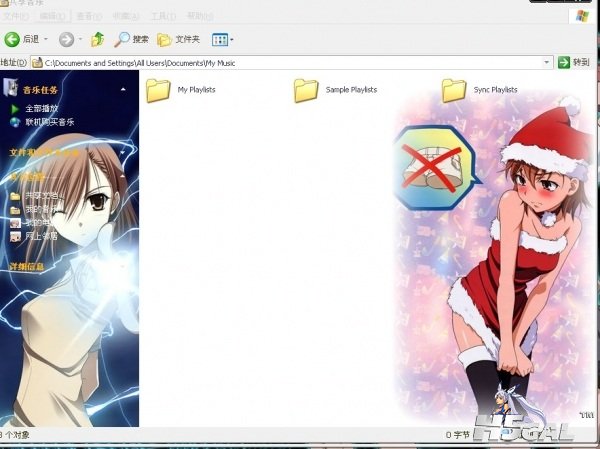Go up one folder level
The image size is (600, 449).
click(97, 39)
